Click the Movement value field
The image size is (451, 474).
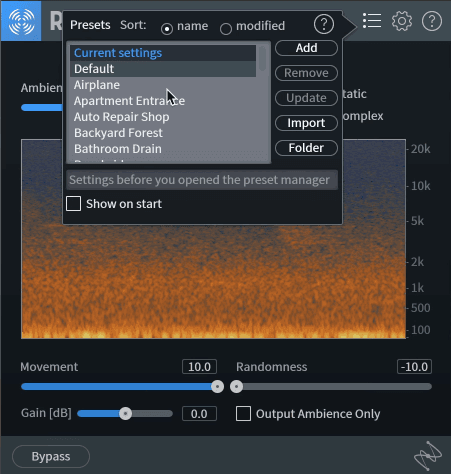point(199,367)
